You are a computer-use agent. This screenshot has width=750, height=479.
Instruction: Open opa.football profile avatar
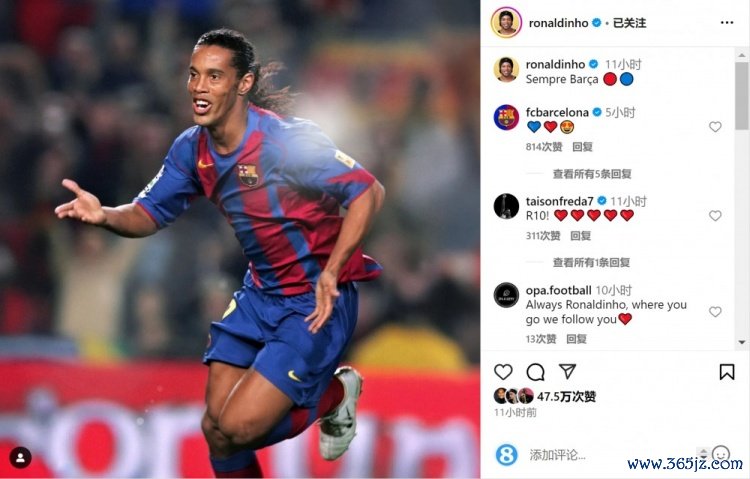[506, 295]
